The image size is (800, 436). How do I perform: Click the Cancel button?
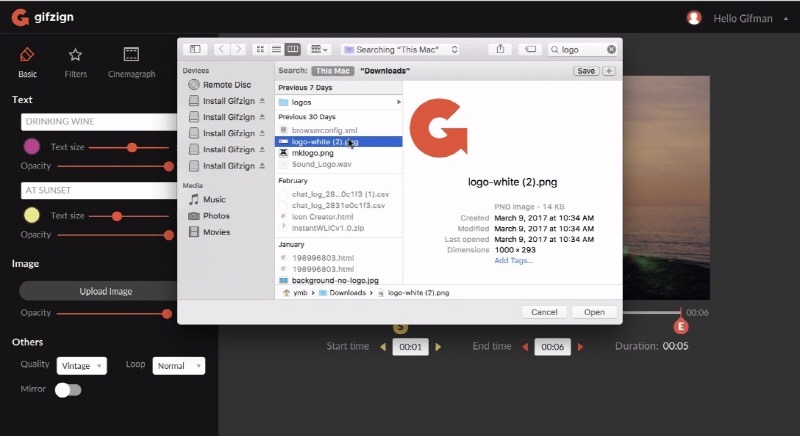coord(544,312)
